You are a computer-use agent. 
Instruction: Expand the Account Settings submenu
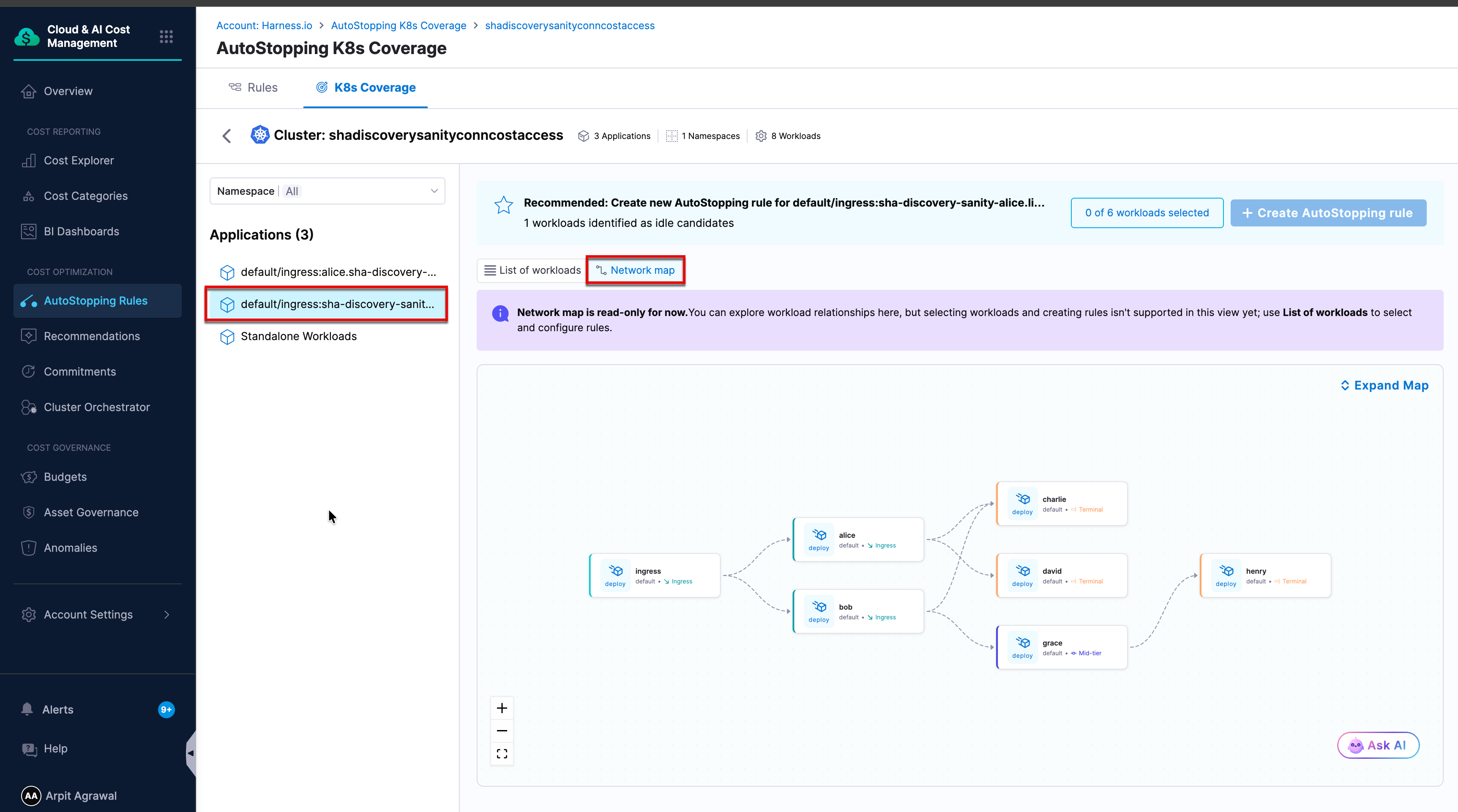167,615
